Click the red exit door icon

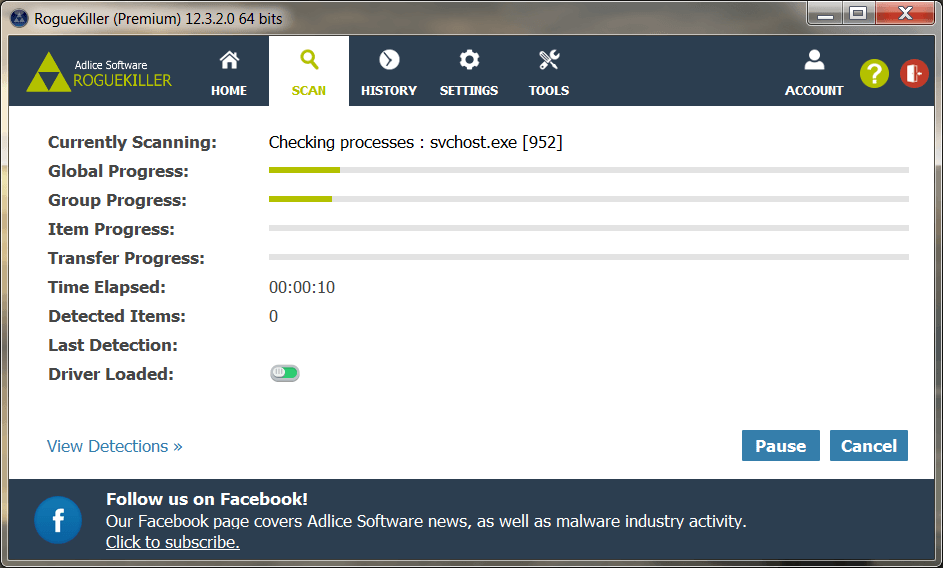(914, 73)
